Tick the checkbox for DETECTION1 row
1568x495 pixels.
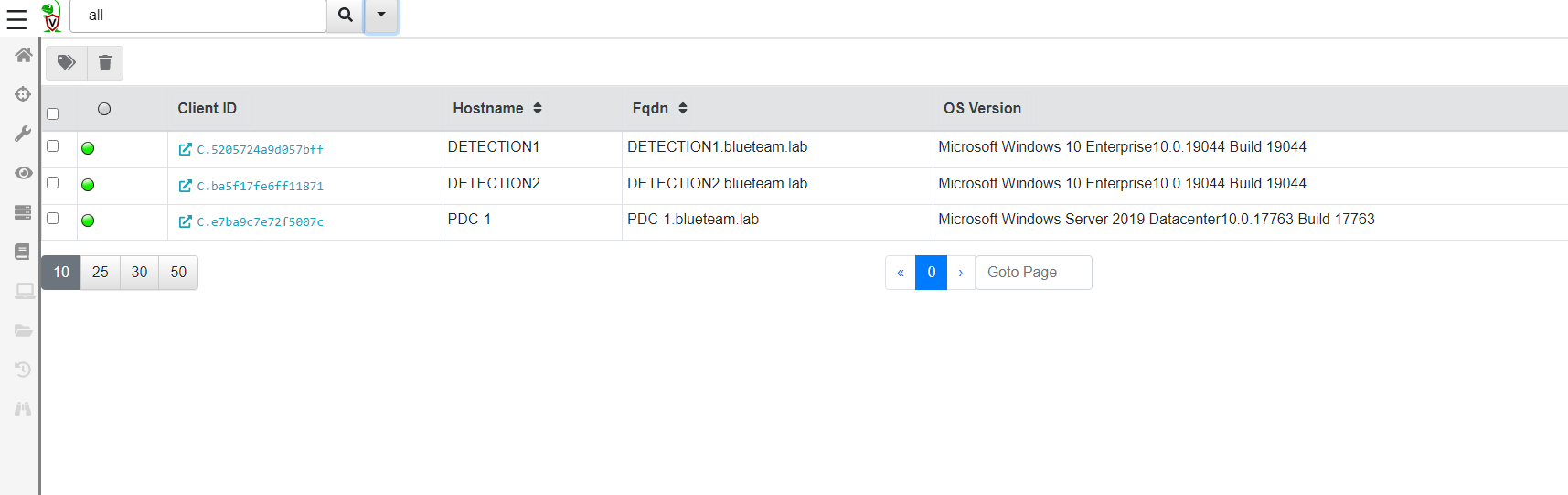[52, 146]
